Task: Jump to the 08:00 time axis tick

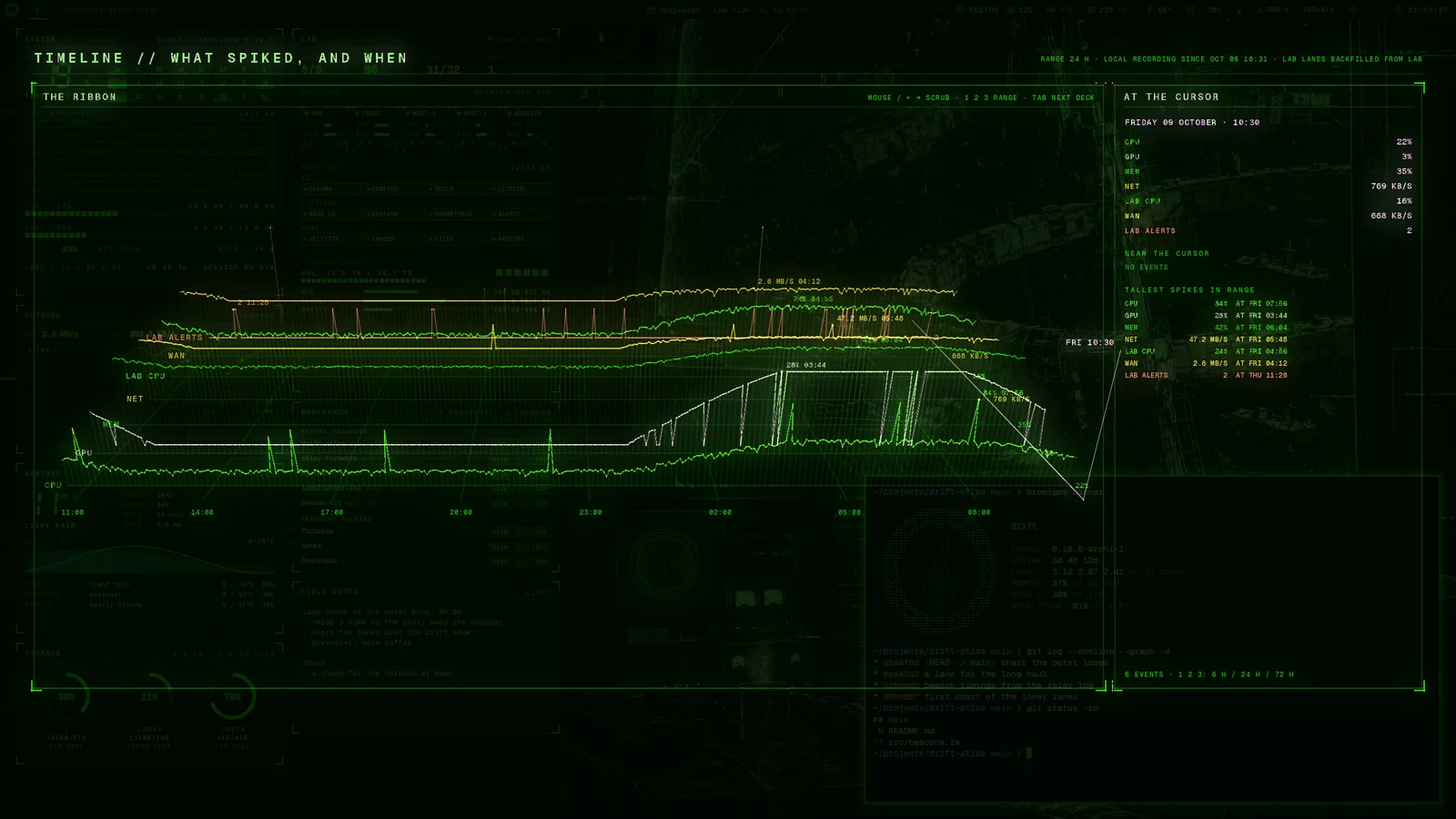Action: [979, 512]
